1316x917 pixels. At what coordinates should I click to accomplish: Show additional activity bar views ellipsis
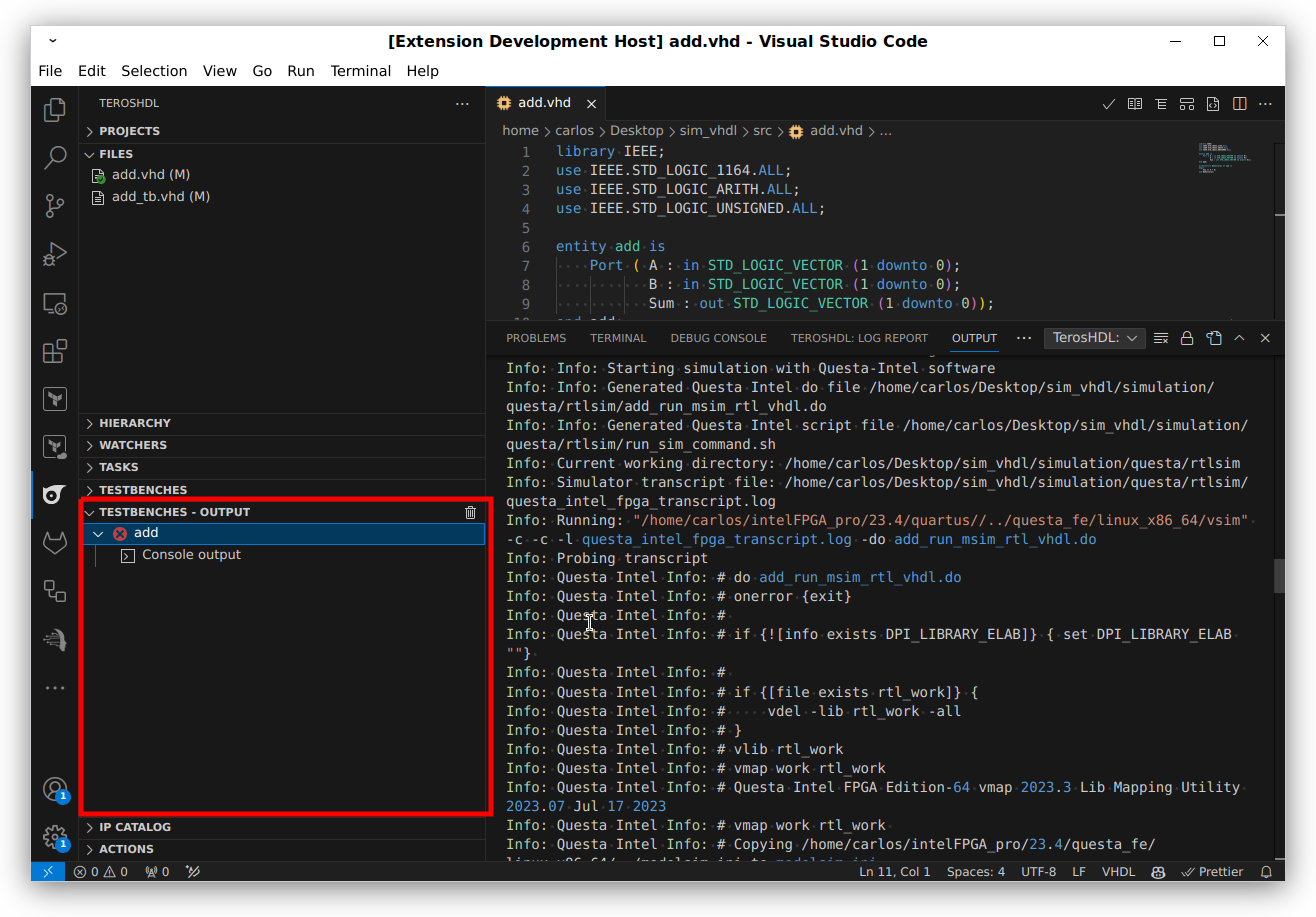(55, 688)
